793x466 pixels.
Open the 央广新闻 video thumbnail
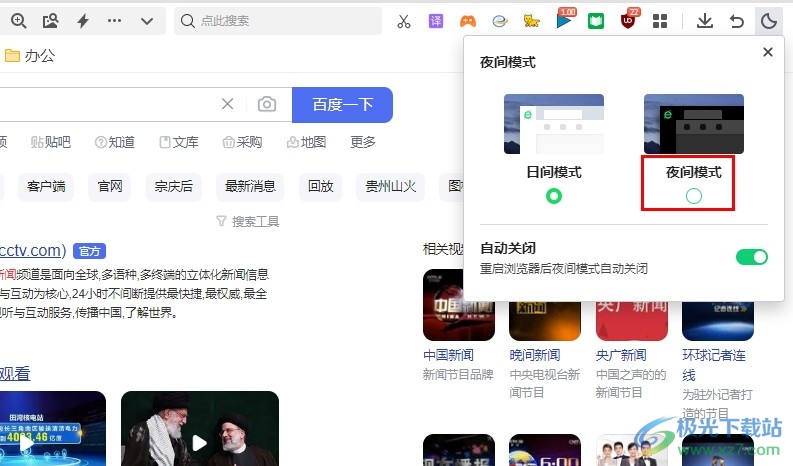click(632, 321)
